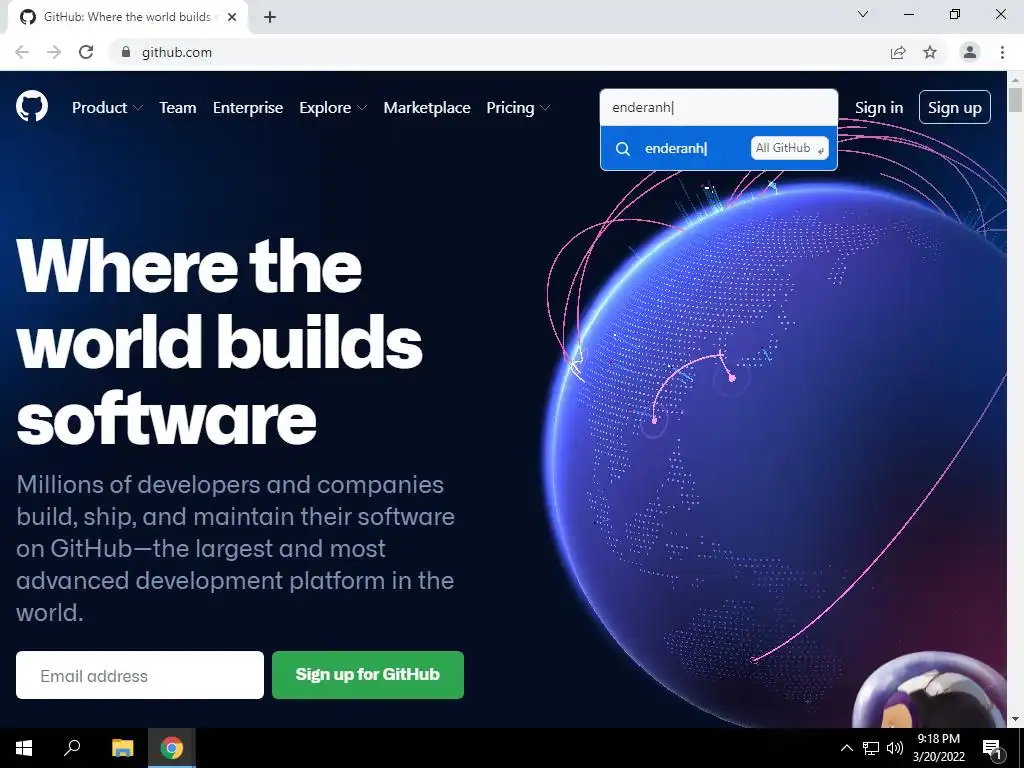The width and height of the screenshot is (1024, 768).
Task: Click the Sign up header button
Action: [x=955, y=107]
